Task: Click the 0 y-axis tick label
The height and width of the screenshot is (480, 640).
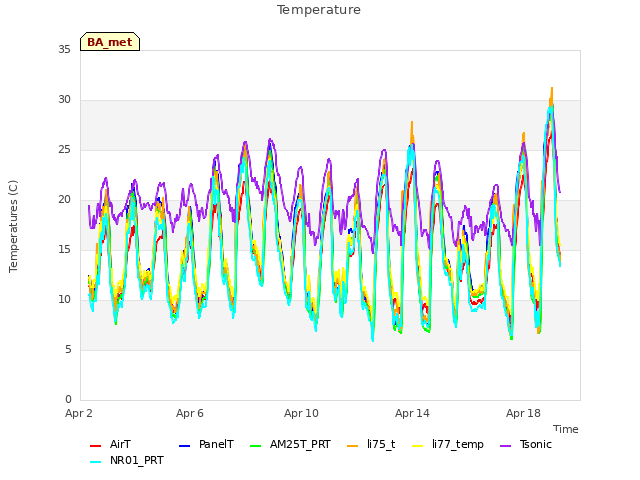Action: 68,399
